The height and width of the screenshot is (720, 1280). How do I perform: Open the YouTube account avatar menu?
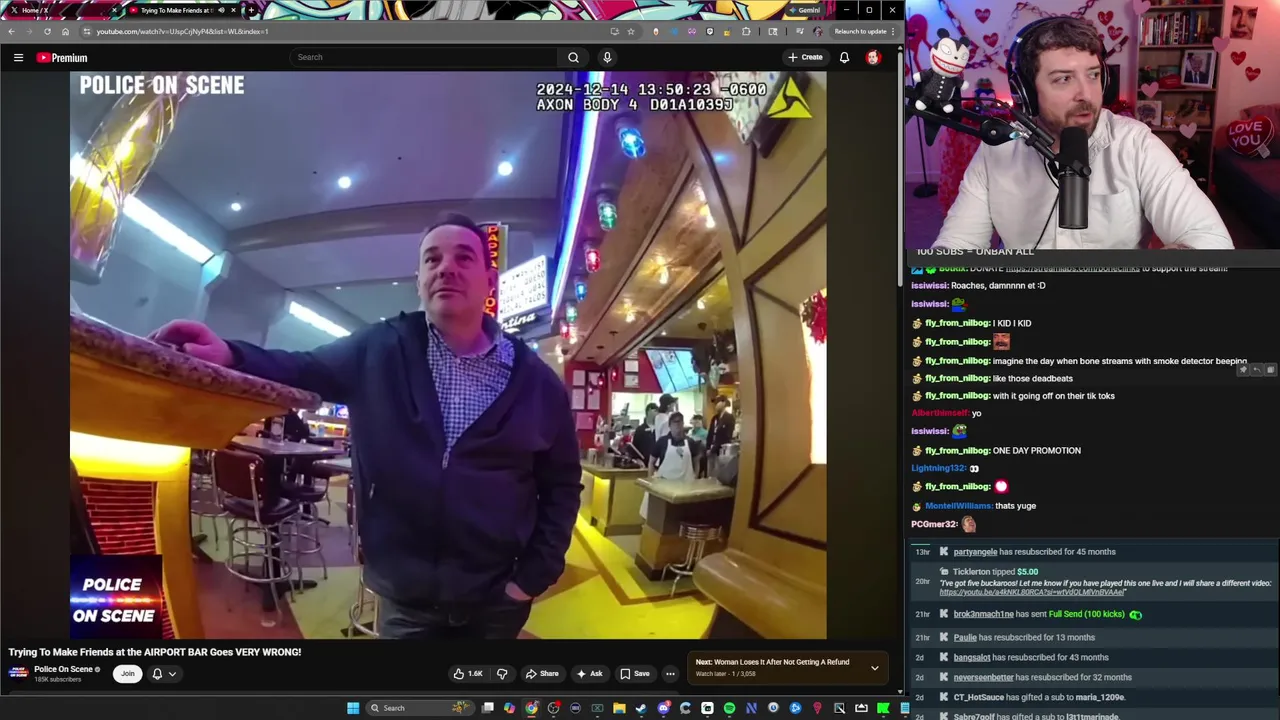(873, 57)
